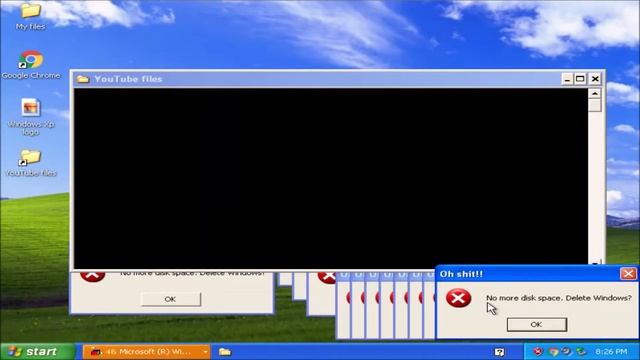Open the YouTube files desktop shortcut

point(31,162)
